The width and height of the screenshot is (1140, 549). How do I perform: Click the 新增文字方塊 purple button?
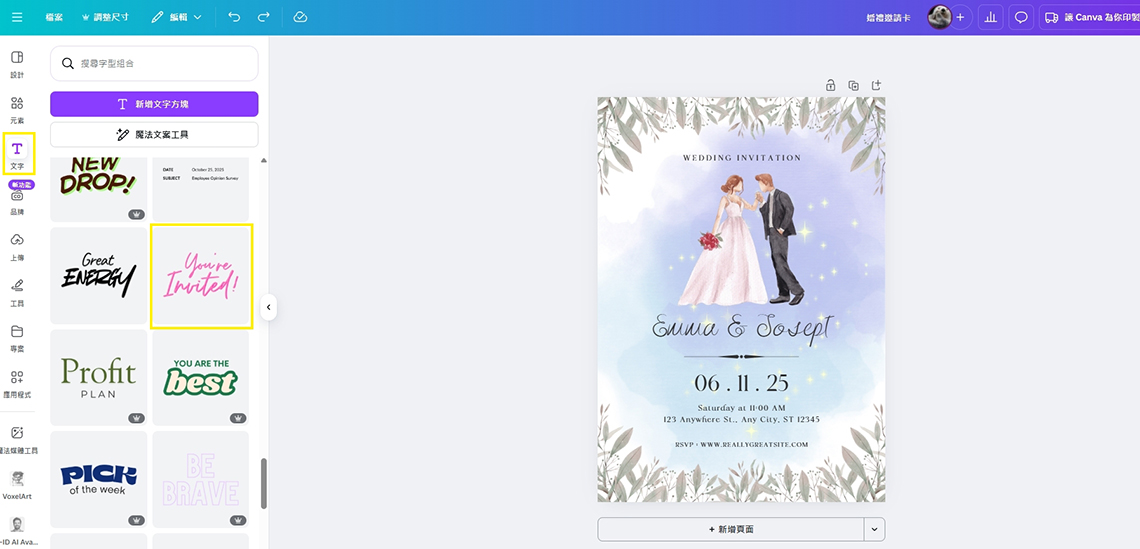point(154,104)
